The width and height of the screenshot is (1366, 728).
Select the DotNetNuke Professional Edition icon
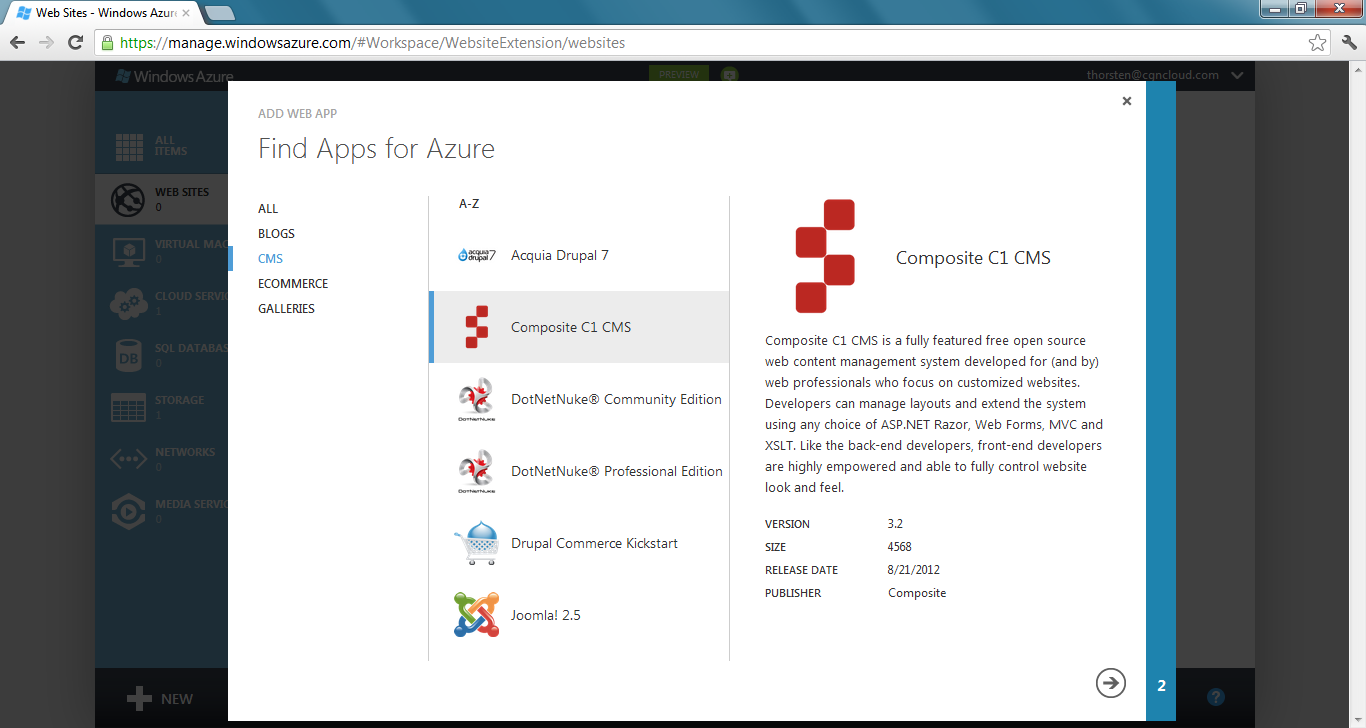[475, 472]
